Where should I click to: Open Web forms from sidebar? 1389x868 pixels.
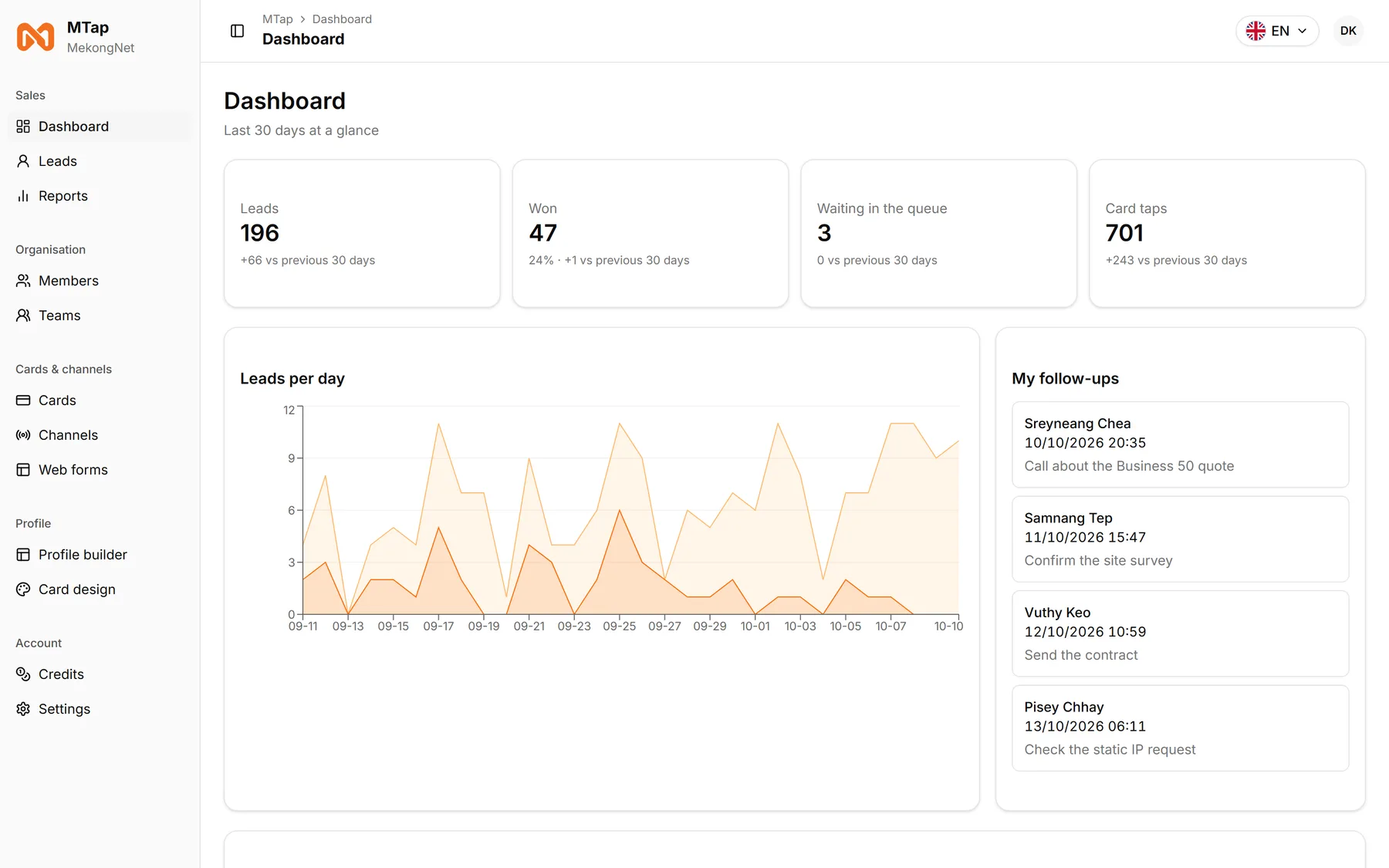pyautogui.click(x=99, y=470)
